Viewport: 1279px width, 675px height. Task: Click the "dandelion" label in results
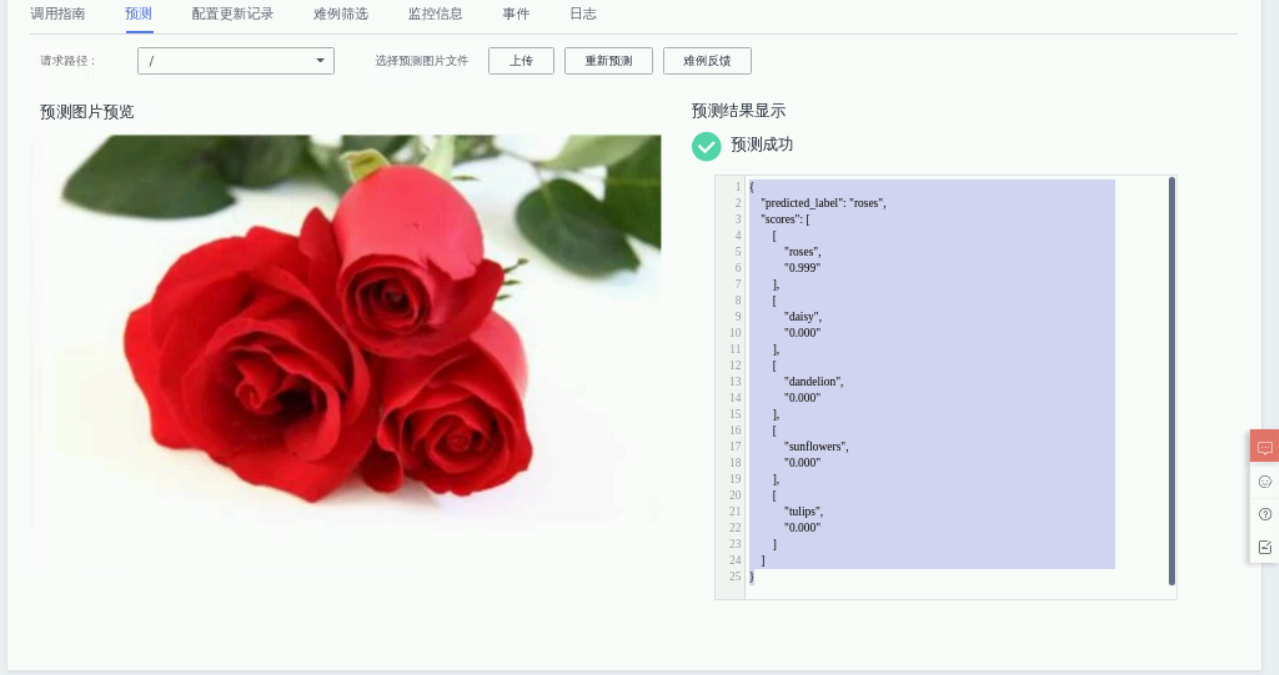[x=814, y=381]
